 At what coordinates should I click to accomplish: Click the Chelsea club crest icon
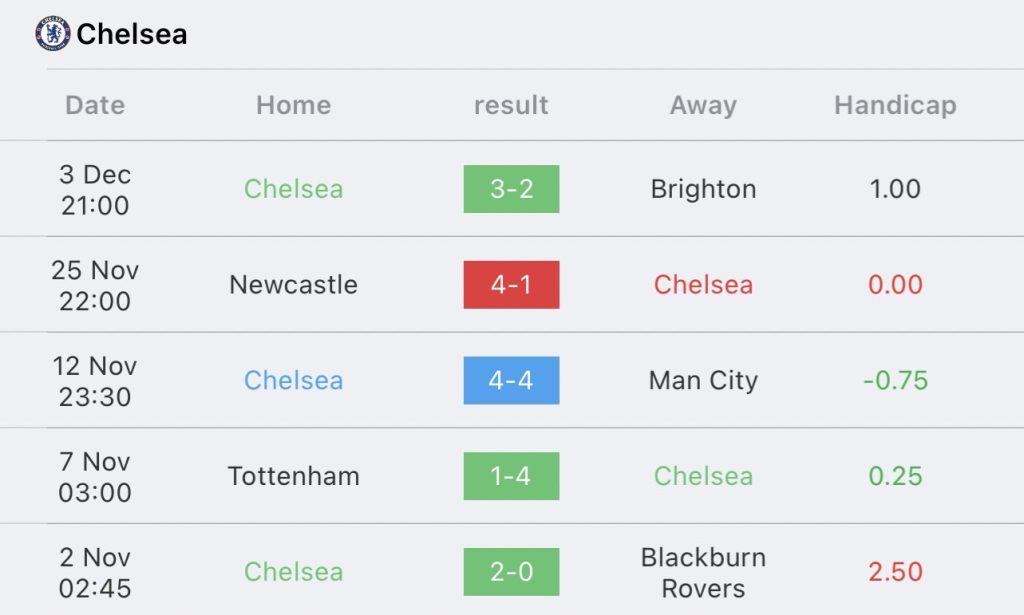53,33
